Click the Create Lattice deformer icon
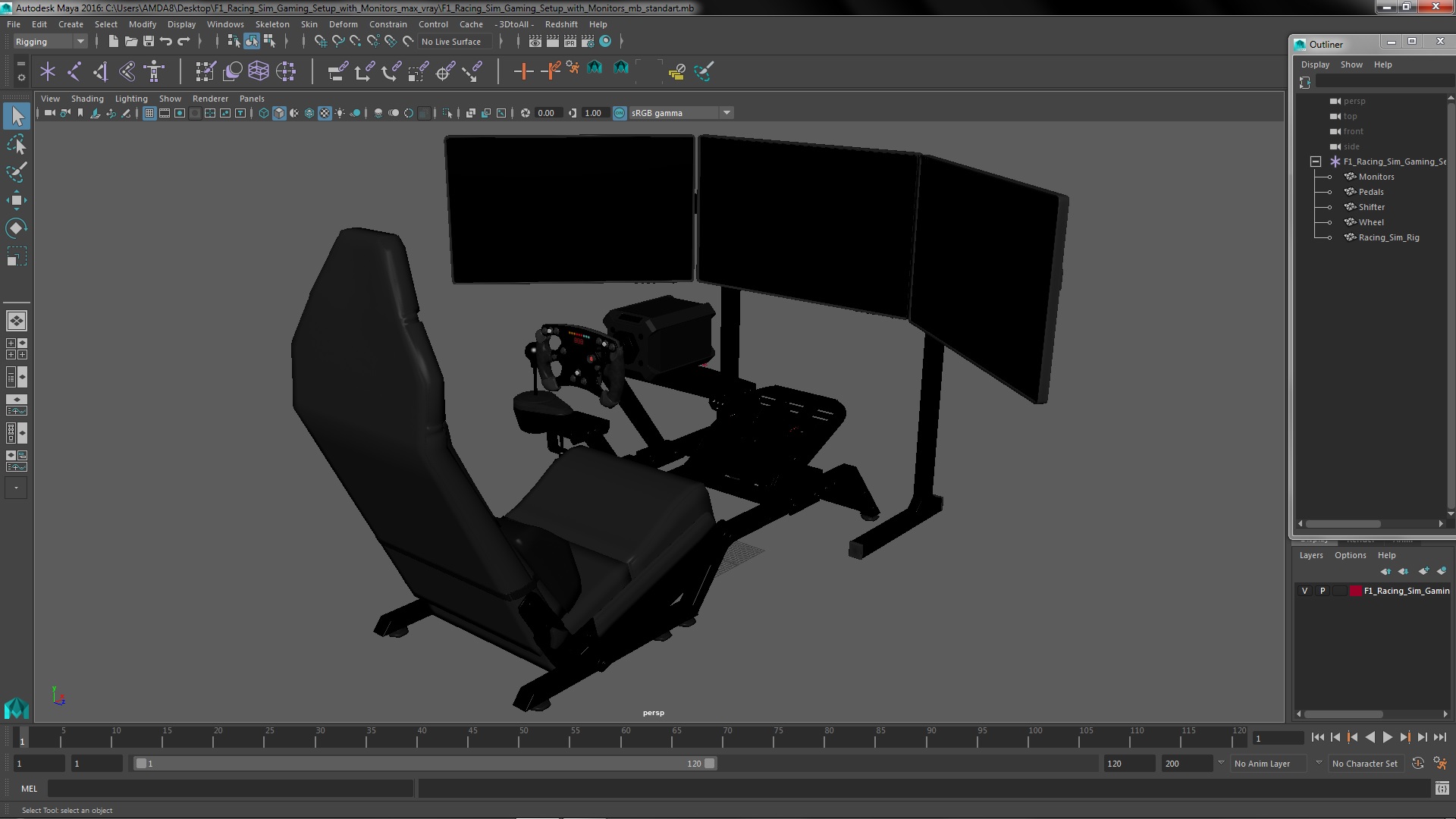 pyautogui.click(x=259, y=71)
